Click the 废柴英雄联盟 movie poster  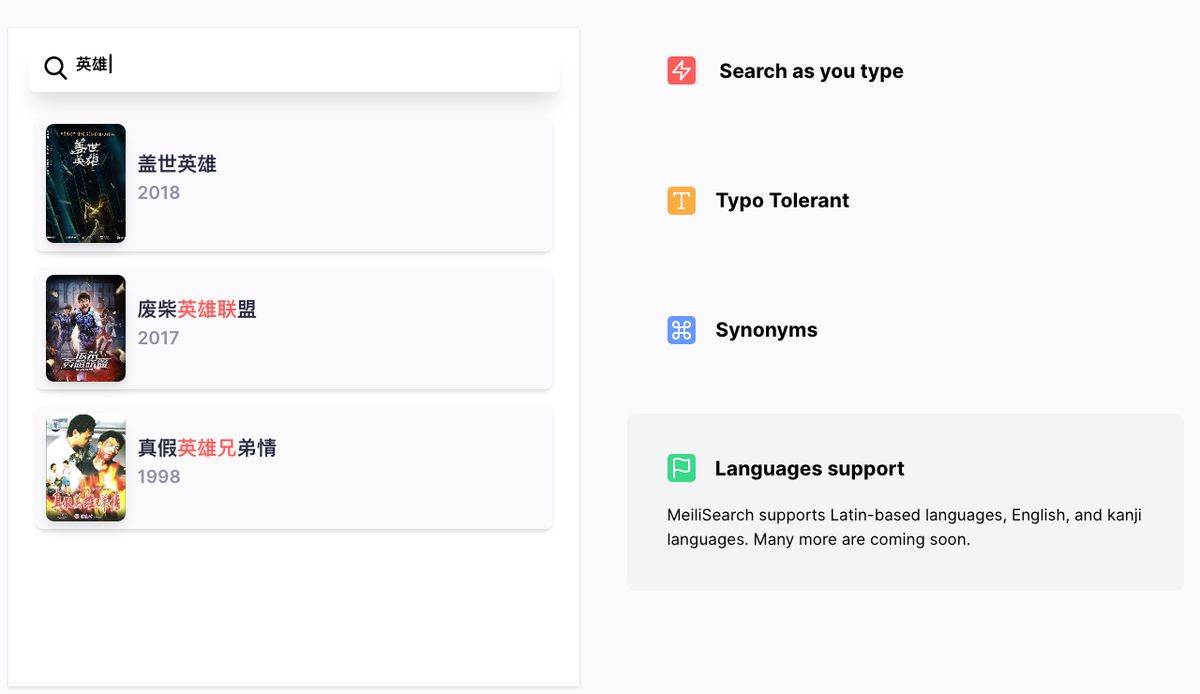85,328
